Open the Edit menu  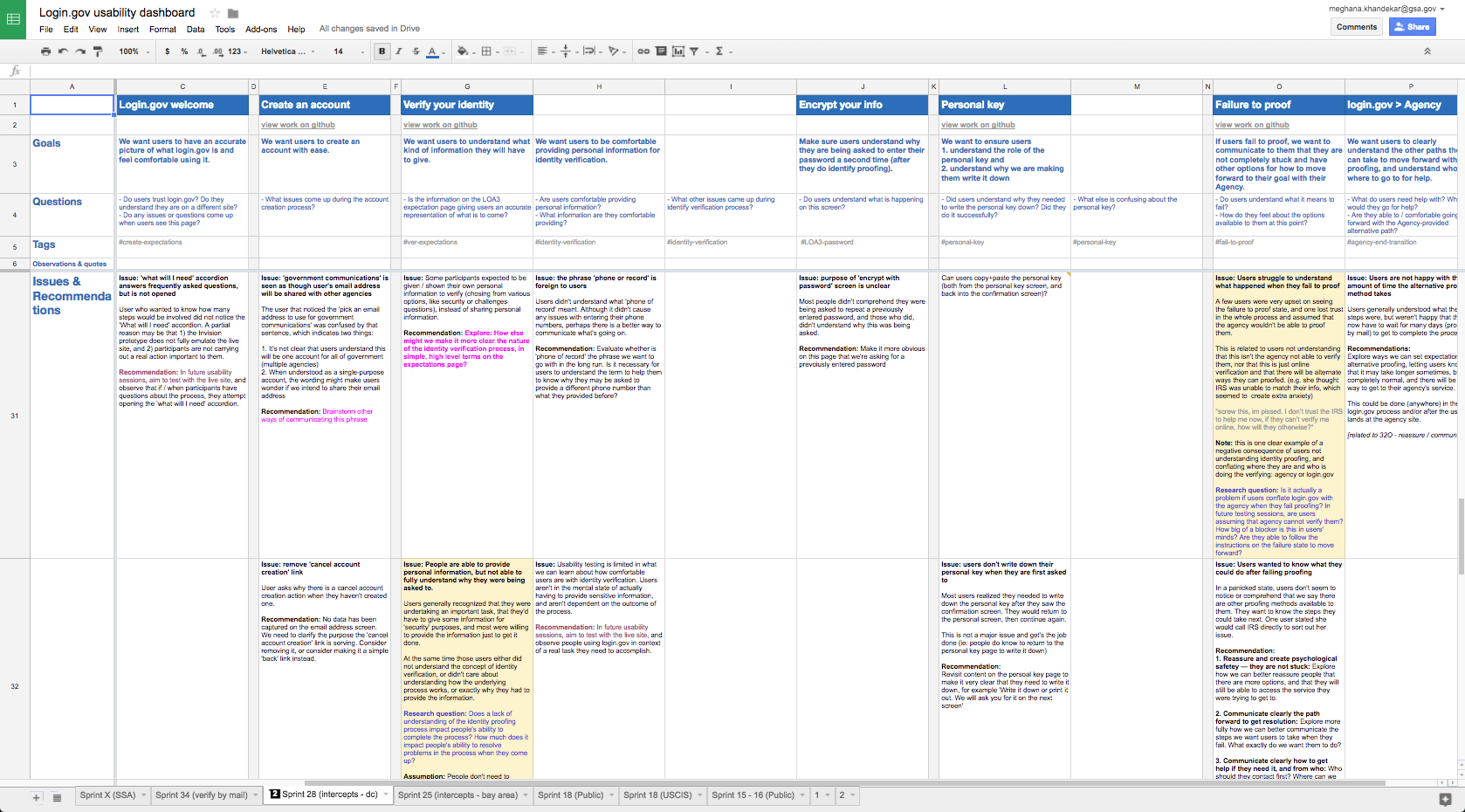click(71, 29)
